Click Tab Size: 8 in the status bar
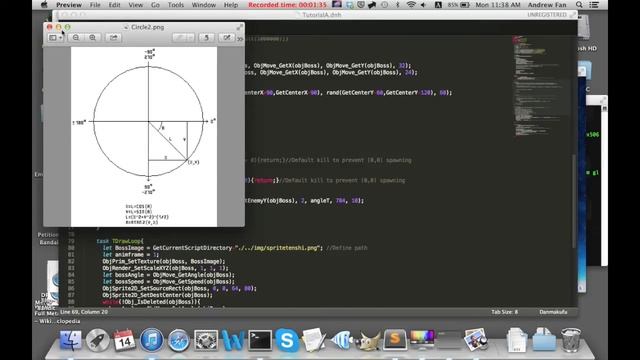Screen dimensions: 640x360 pos(504,312)
